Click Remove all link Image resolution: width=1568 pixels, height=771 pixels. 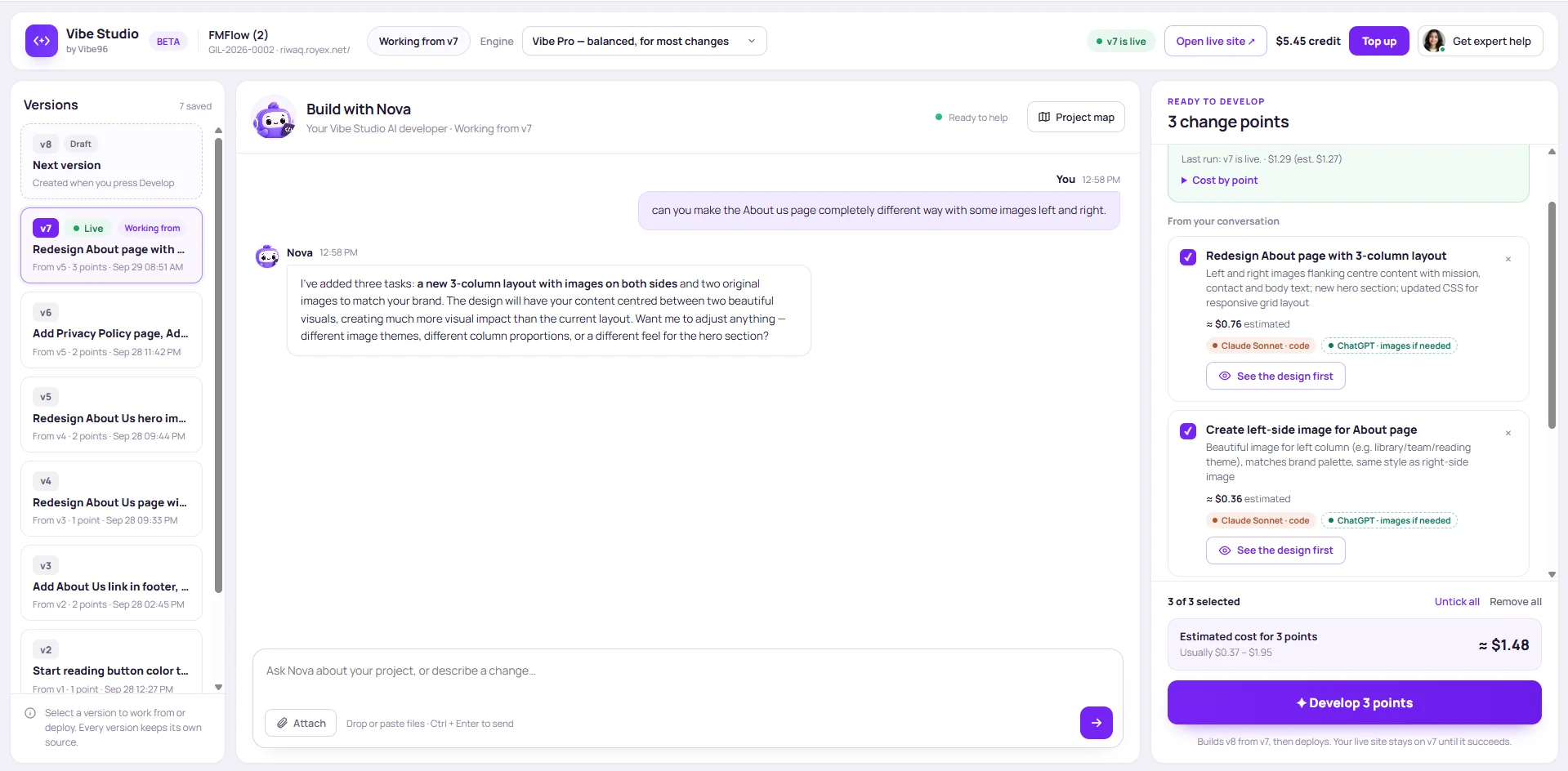1516,602
